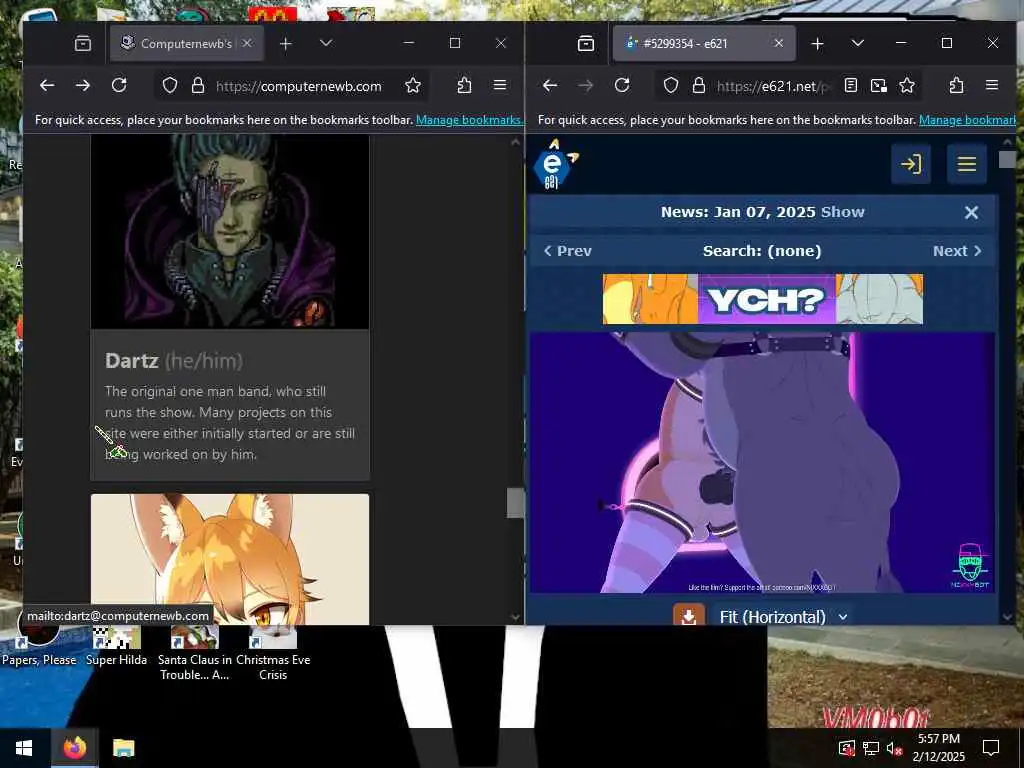Go to the Prev post
The height and width of the screenshot is (768, 1024).
(568, 251)
